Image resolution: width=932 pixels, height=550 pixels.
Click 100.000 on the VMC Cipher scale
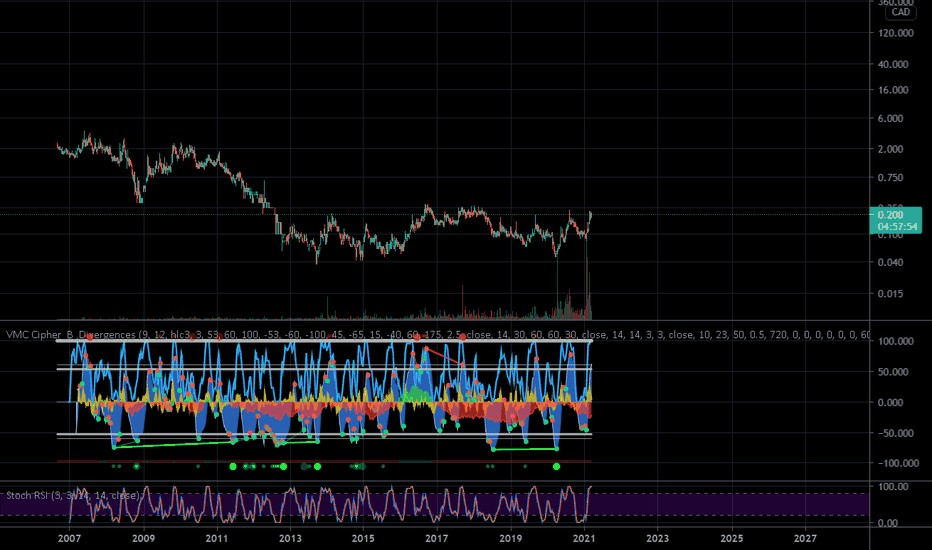(896, 341)
